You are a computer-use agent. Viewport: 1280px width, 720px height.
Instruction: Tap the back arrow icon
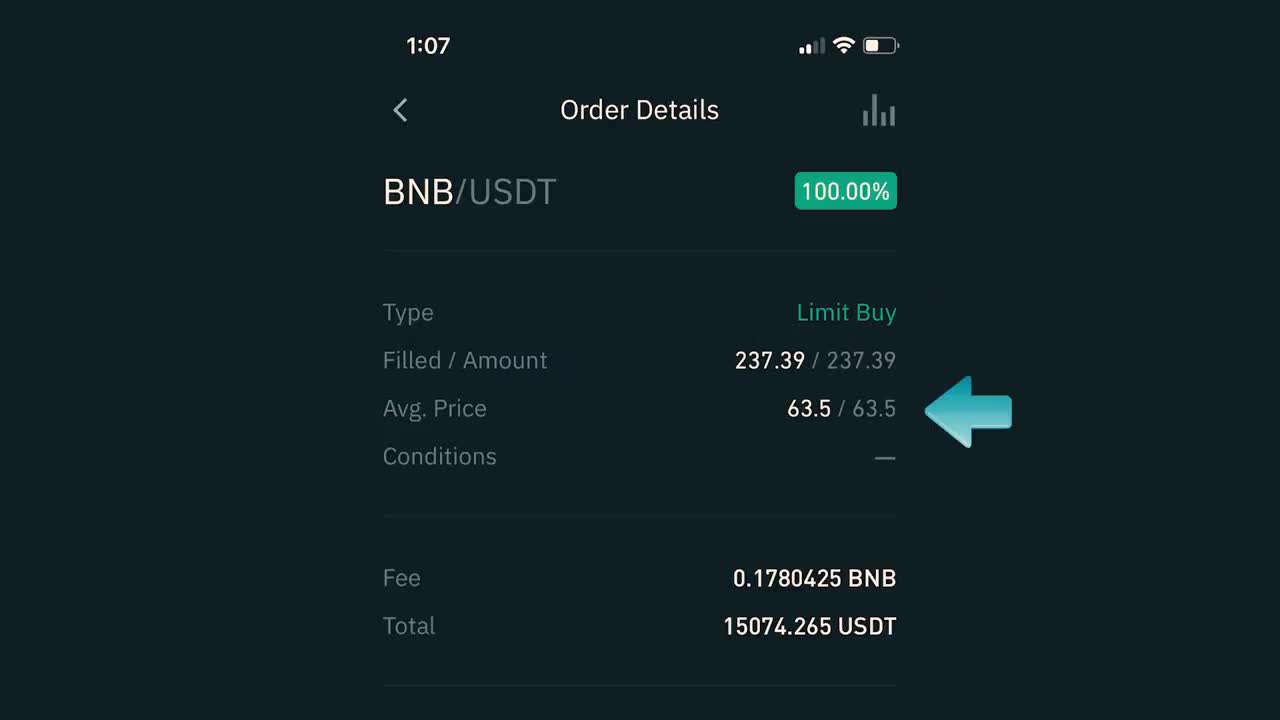400,110
